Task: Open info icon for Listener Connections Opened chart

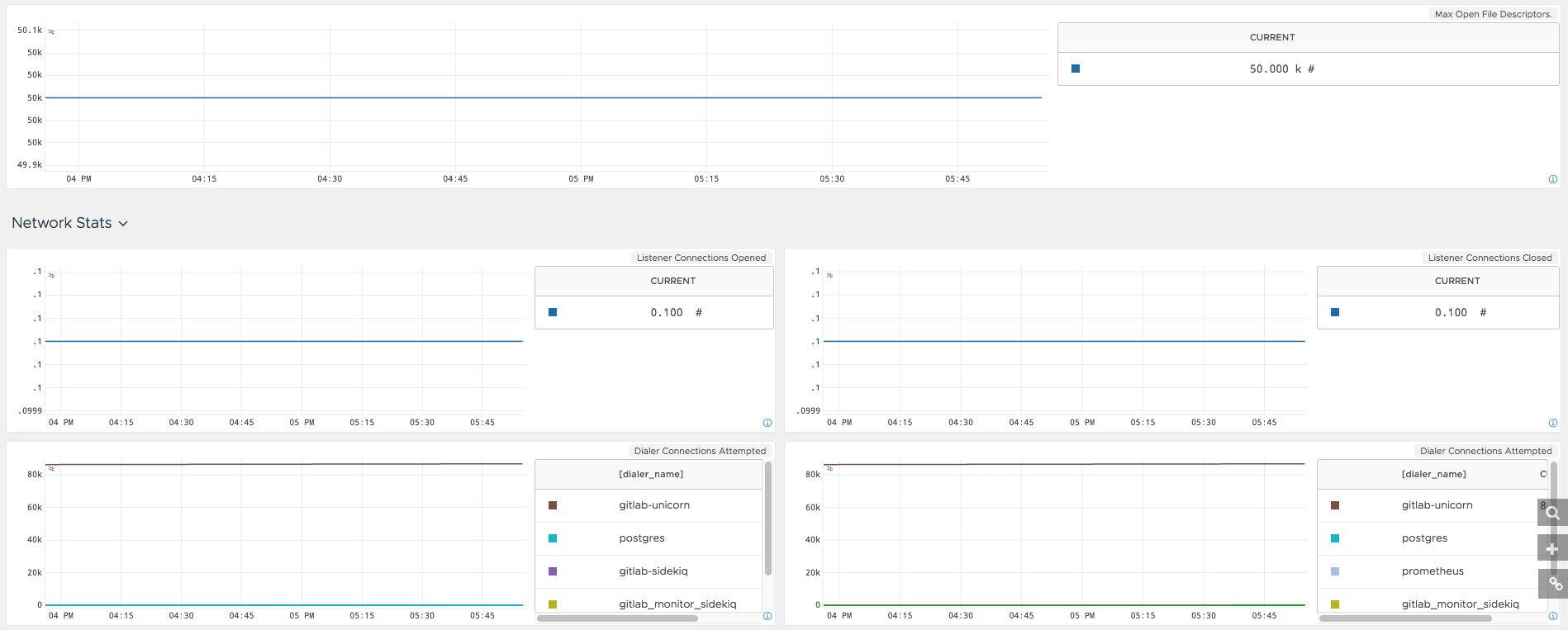Action: [767, 423]
